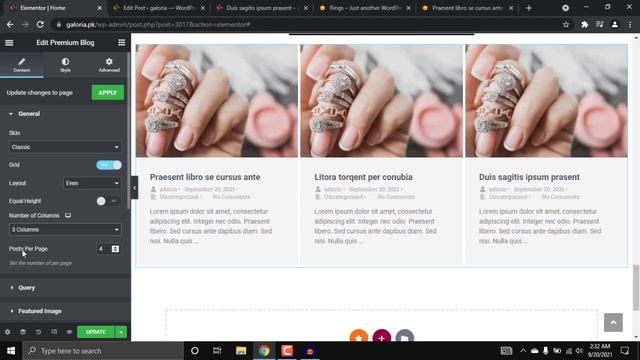Click the Preview Changes eye icon

69,332
